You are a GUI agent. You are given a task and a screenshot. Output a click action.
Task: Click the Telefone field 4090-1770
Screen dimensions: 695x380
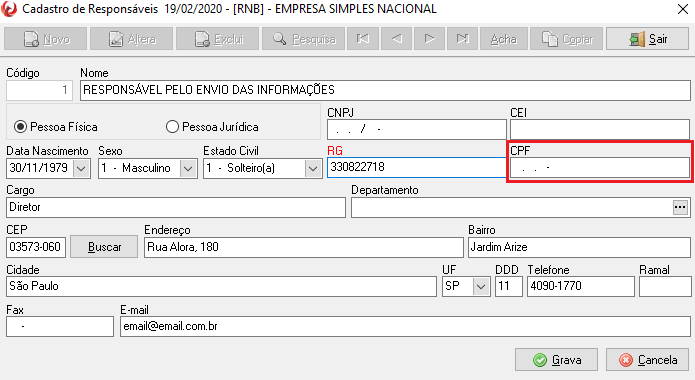581,286
